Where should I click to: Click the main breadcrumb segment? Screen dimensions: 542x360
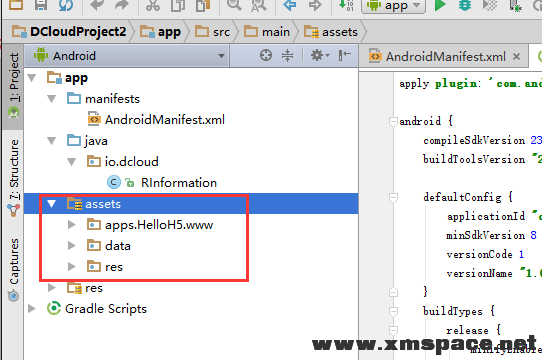pos(267,32)
